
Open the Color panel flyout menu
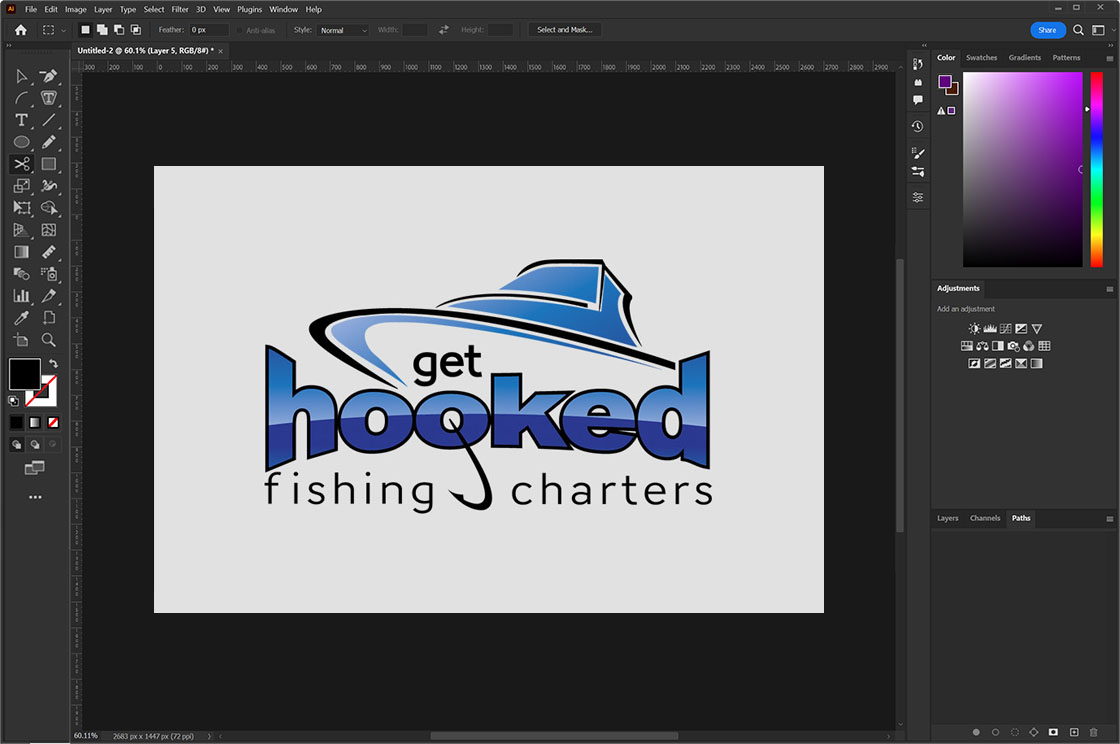(x=1109, y=58)
